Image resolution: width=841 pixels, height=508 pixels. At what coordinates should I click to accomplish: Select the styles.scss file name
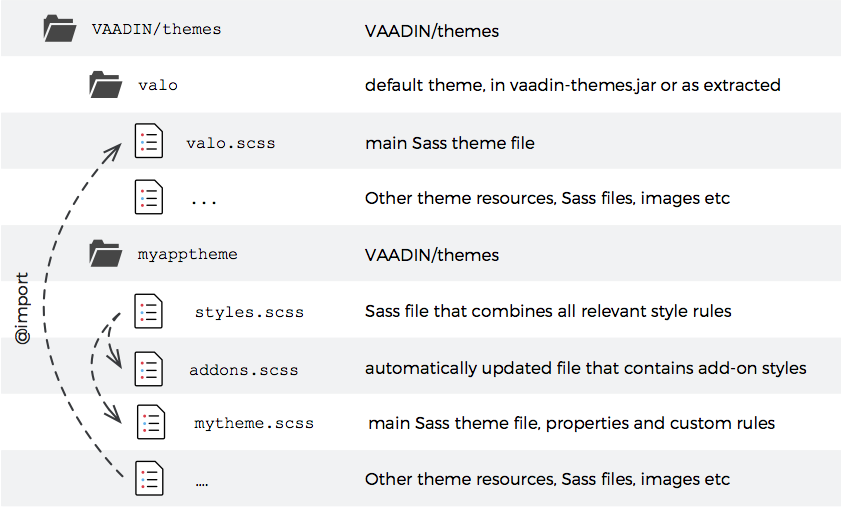click(x=249, y=312)
